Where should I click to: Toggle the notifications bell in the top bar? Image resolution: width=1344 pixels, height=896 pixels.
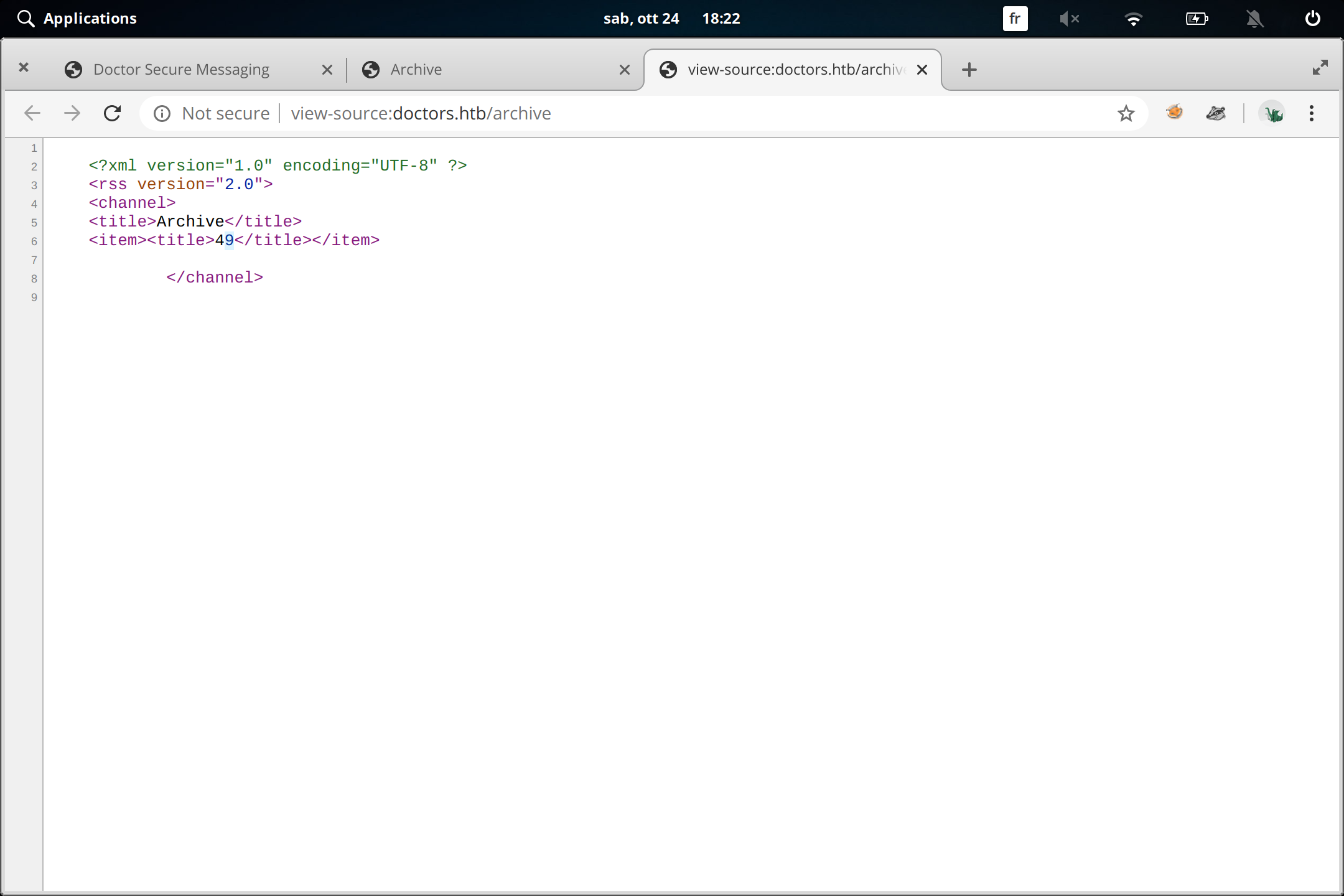(1254, 19)
